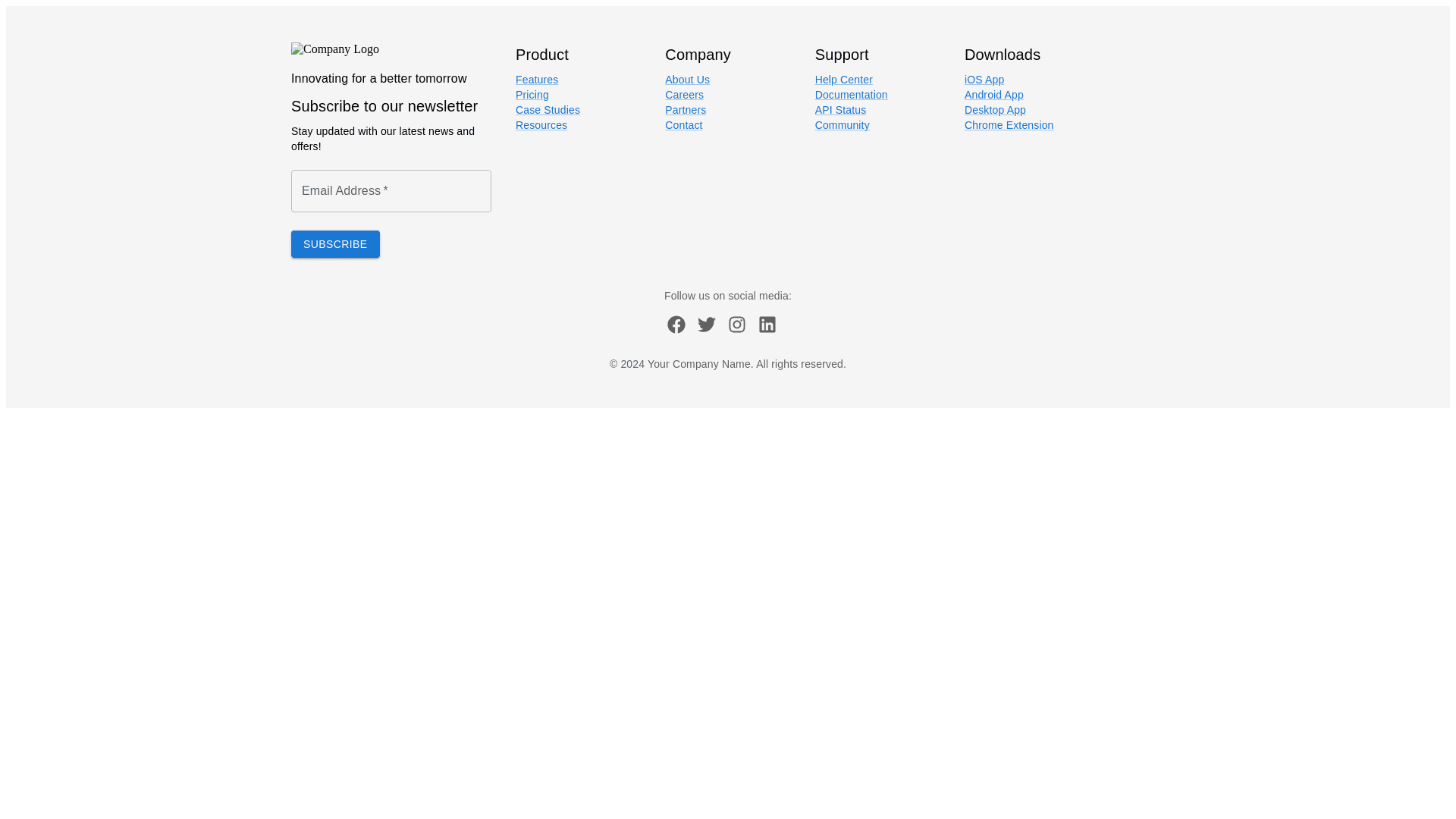Visit the LinkedIn icon link
Viewport: 1456px width, 819px height.
(767, 325)
